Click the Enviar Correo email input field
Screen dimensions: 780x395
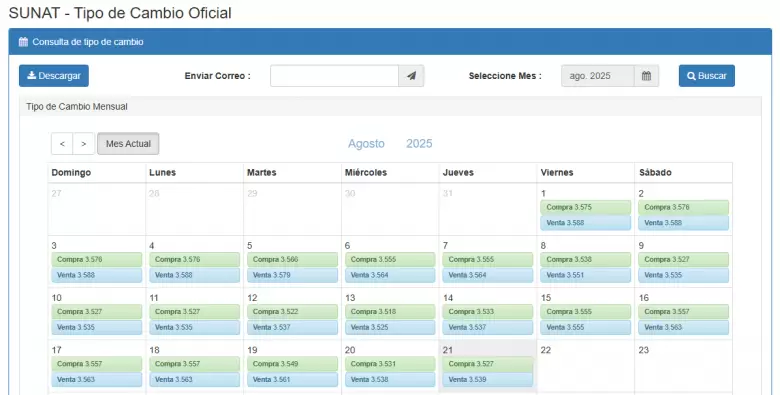(334, 76)
